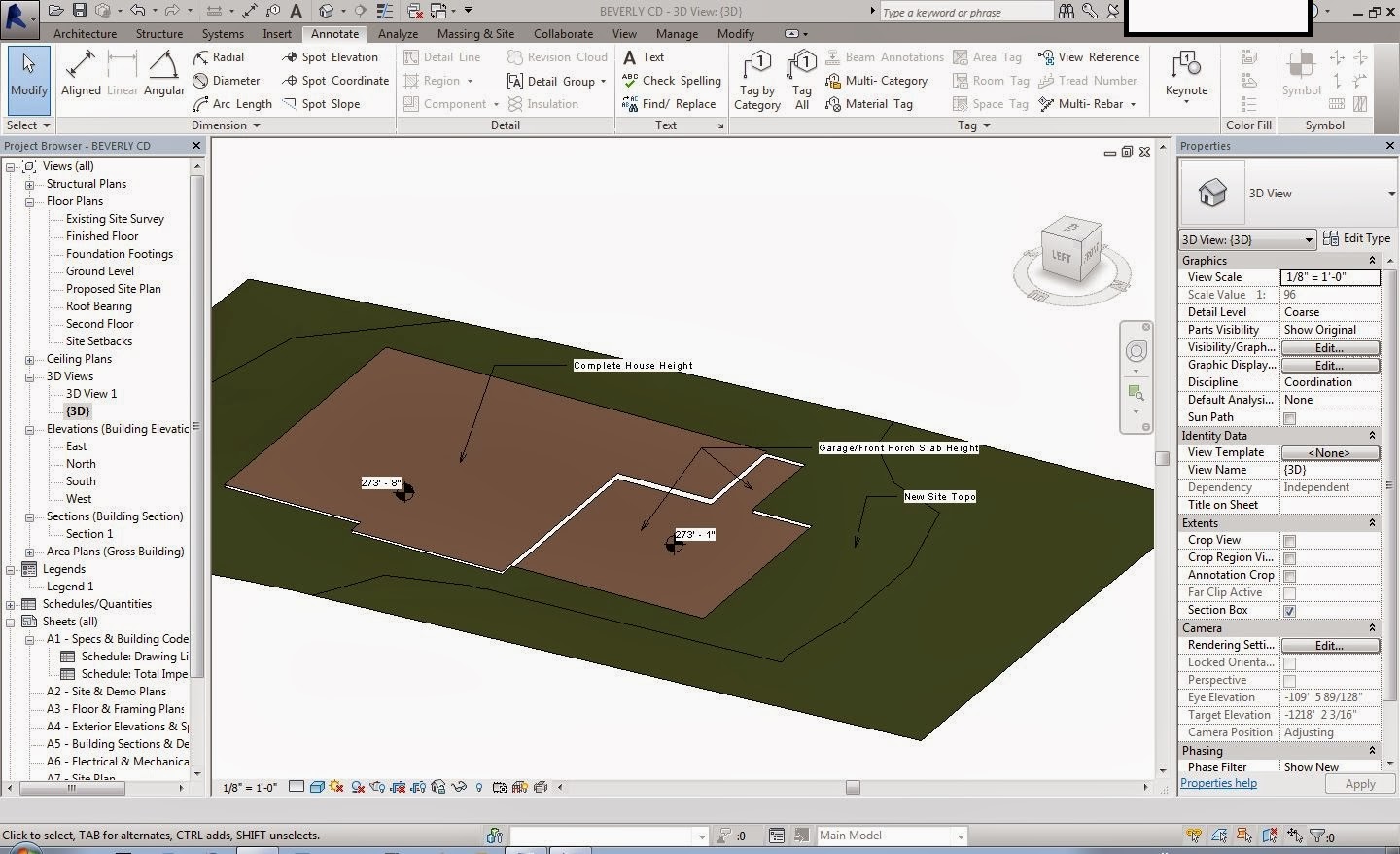The image size is (1400, 854).
Task: Open the SteeringWheel on navigation bar
Action: [x=1137, y=351]
